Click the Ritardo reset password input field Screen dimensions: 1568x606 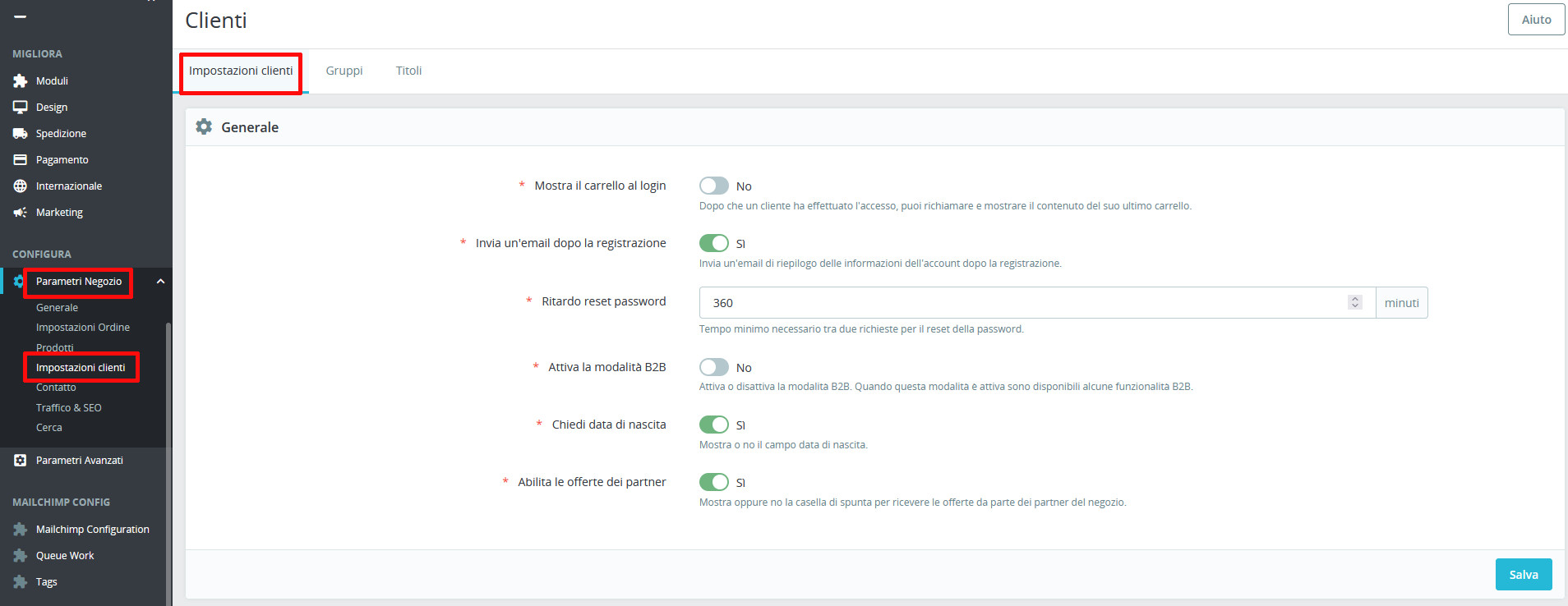tap(1037, 302)
